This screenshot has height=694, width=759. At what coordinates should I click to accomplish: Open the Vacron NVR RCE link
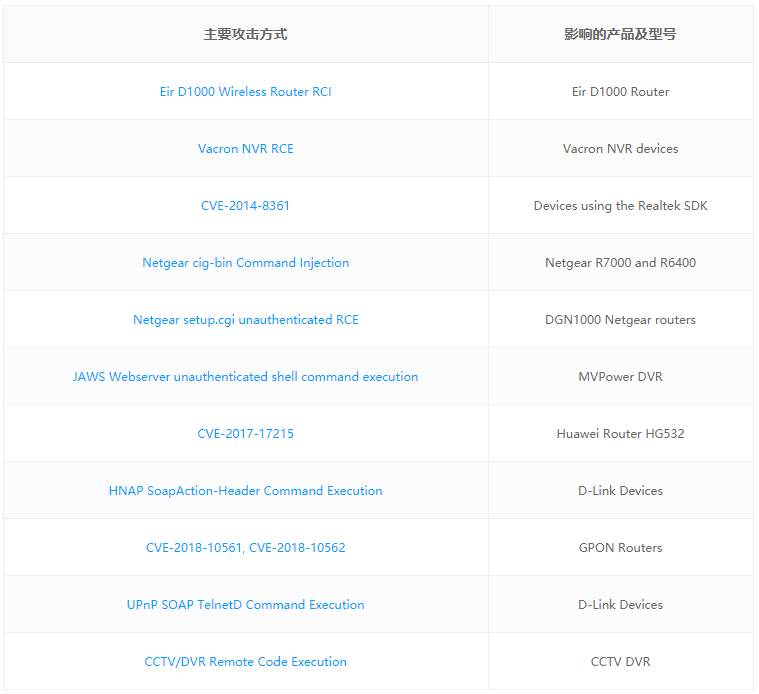[x=245, y=149]
